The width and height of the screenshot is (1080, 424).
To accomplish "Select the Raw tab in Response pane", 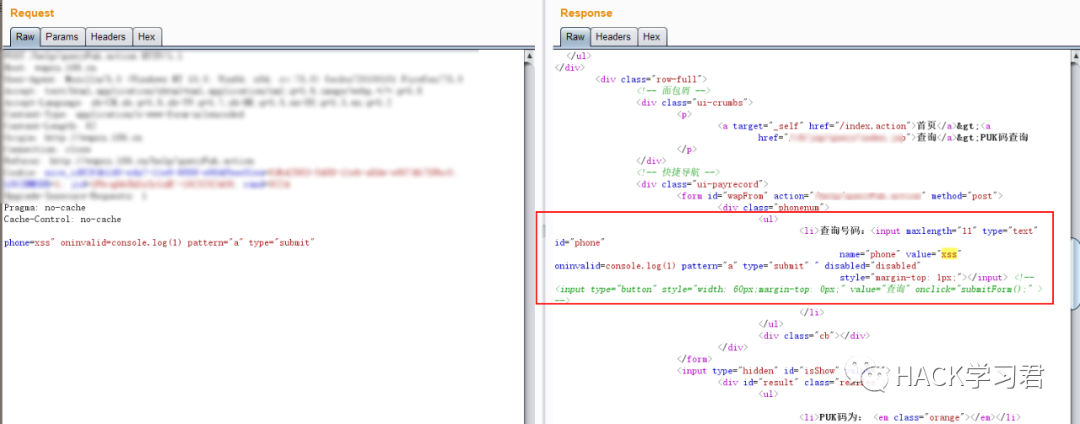I will 574,36.
